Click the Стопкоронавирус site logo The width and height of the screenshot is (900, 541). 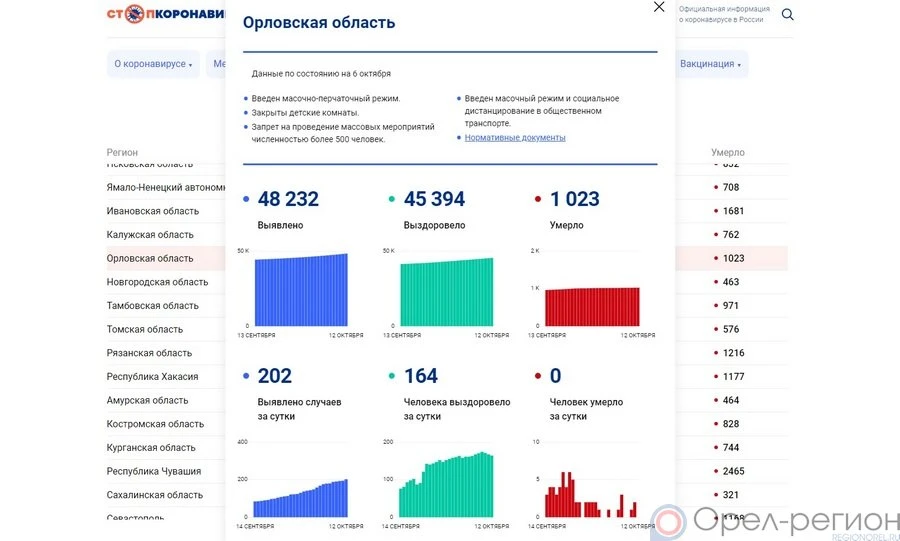coord(165,15)
